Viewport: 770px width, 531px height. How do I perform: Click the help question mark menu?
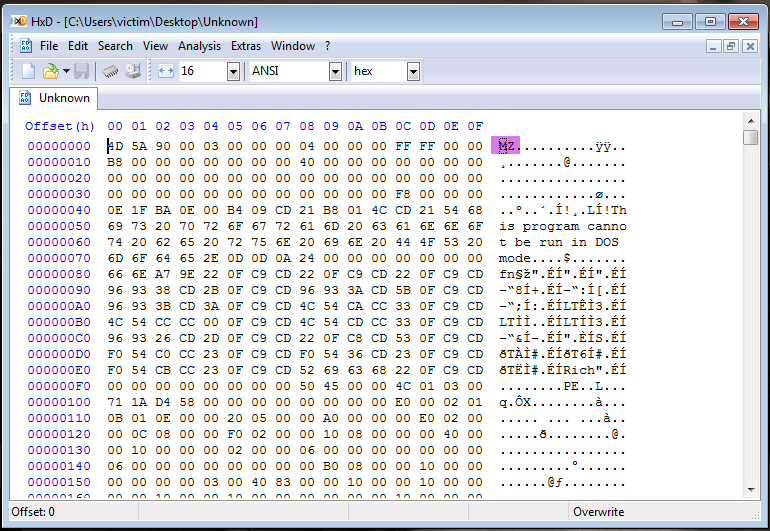327,46
